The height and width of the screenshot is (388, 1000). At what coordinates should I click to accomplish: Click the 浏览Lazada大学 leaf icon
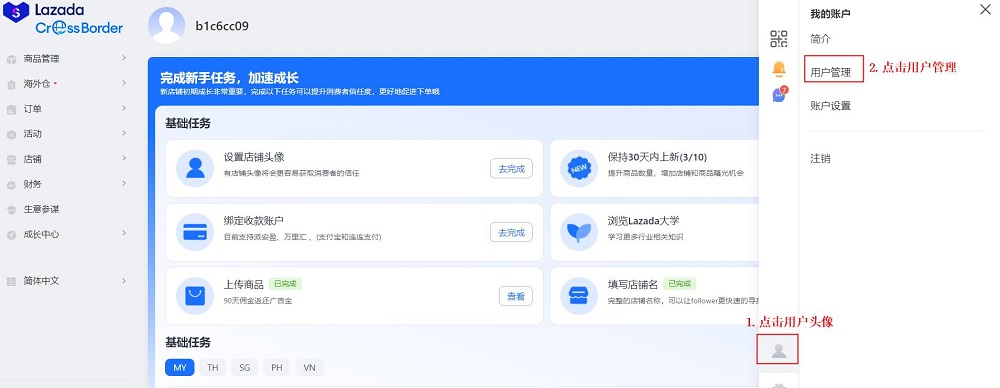(579, 232)
